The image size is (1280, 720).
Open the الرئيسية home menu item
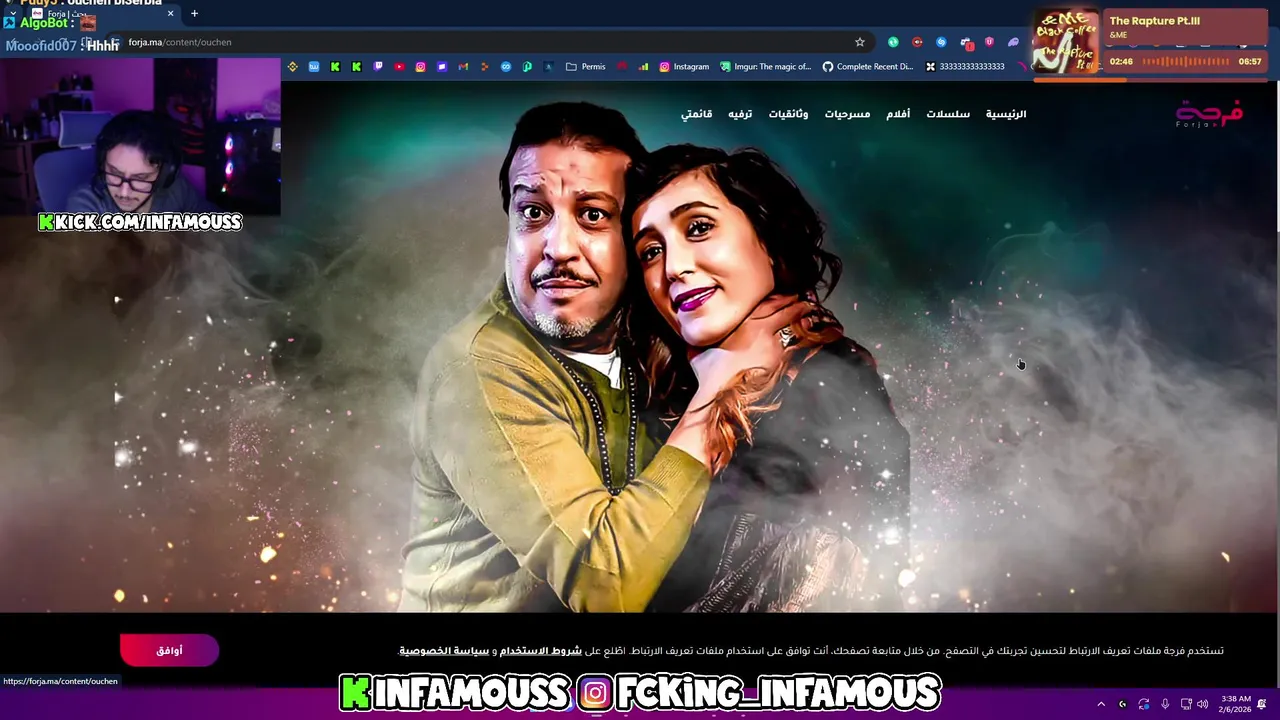[x=1006, y=114]
